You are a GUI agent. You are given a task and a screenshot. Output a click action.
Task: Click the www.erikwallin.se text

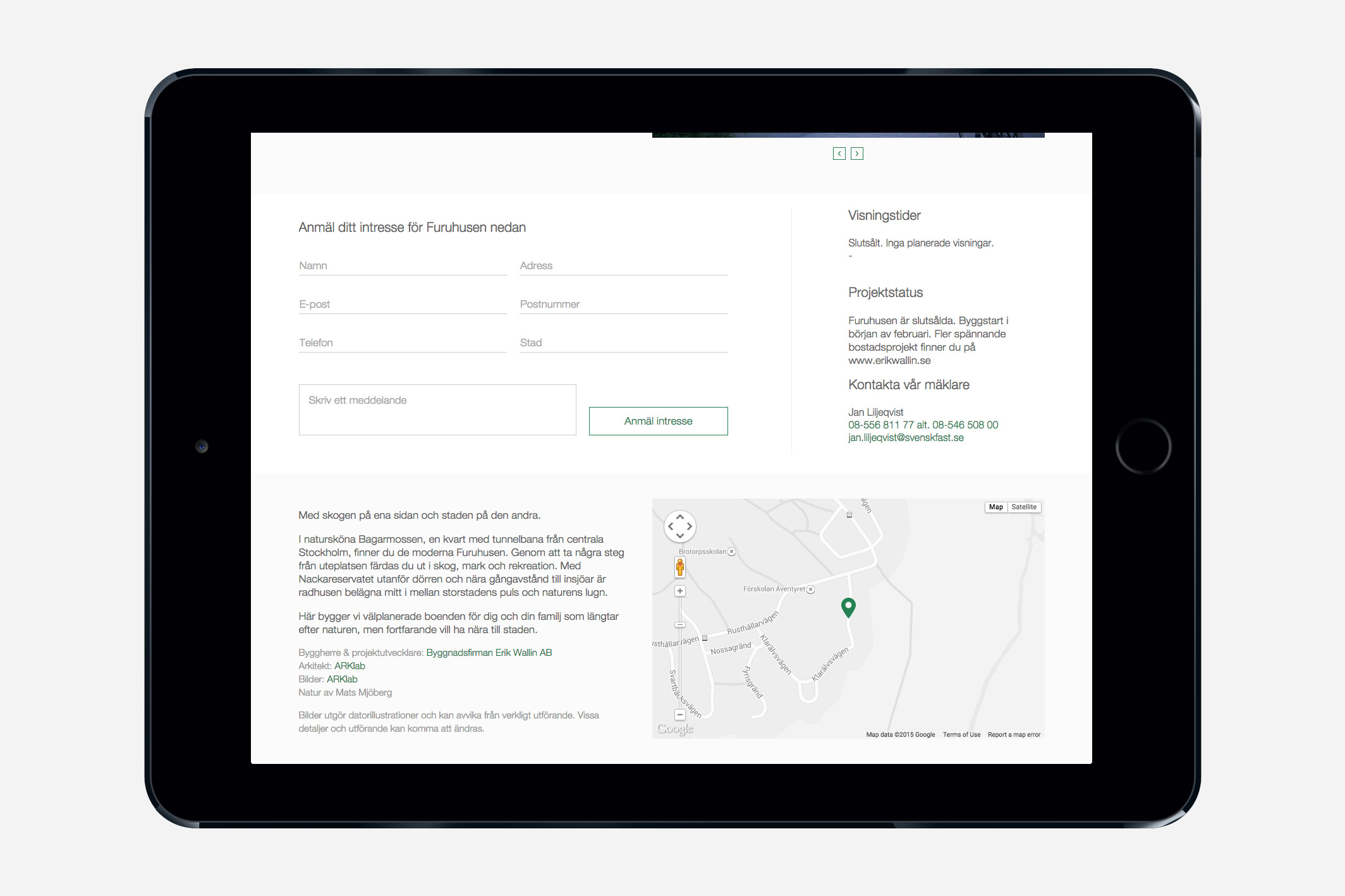click(889, 360)
